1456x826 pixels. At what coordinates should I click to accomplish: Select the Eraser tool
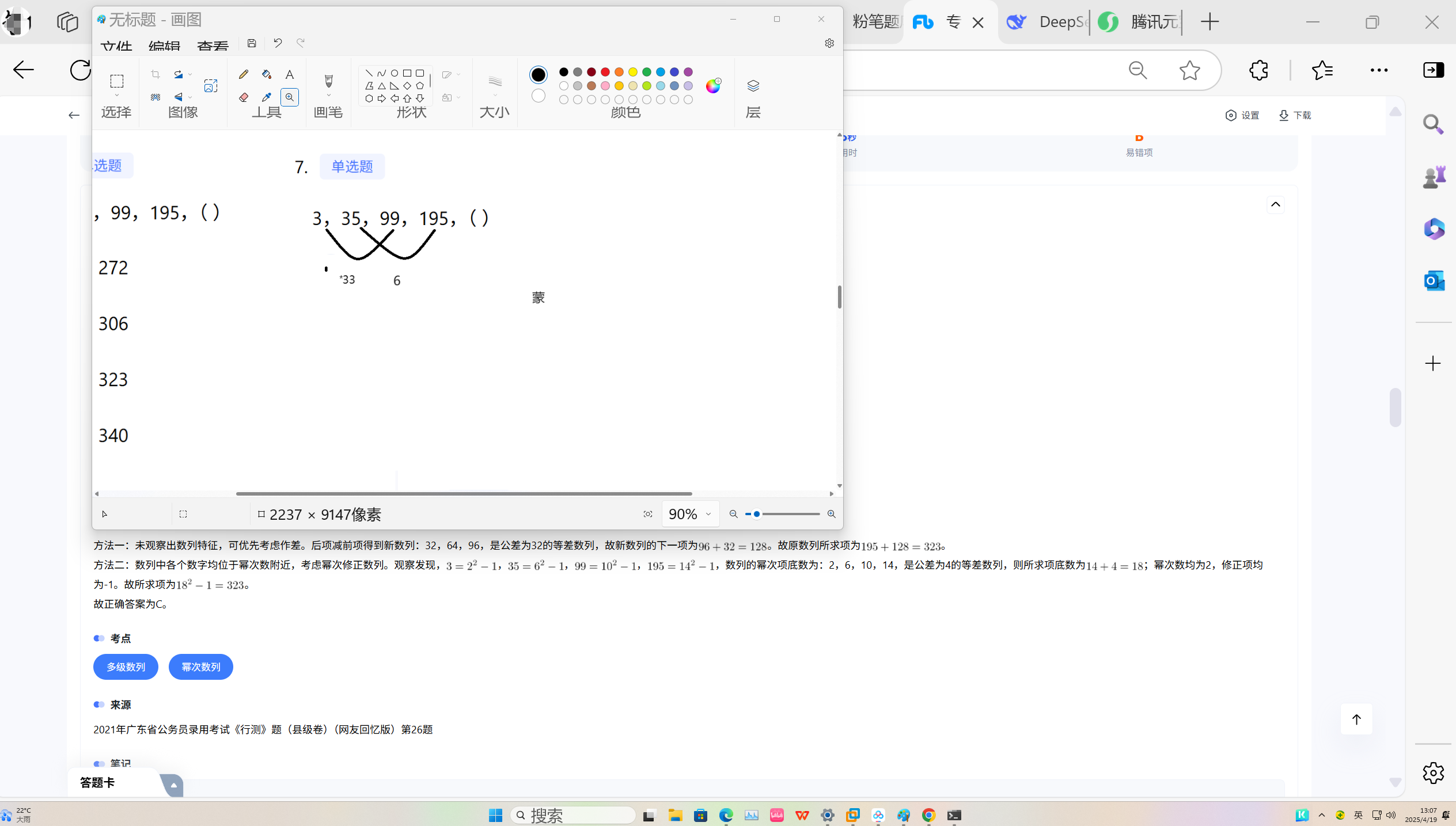click(244, 97)
